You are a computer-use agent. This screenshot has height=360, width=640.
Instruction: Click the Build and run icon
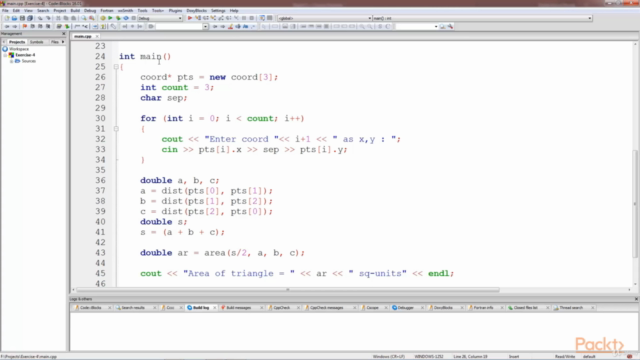pos(118,18)
